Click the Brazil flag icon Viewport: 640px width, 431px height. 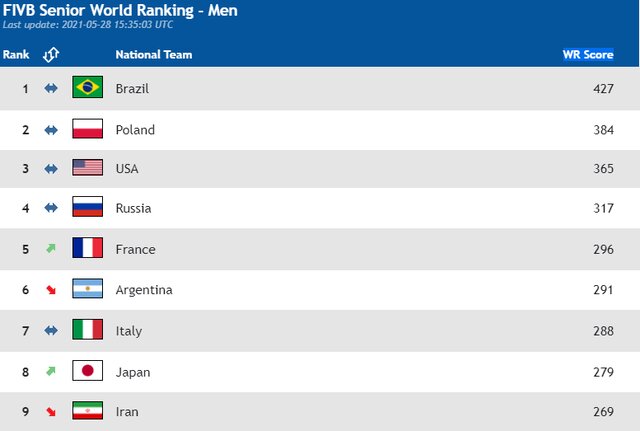point(88,89)
